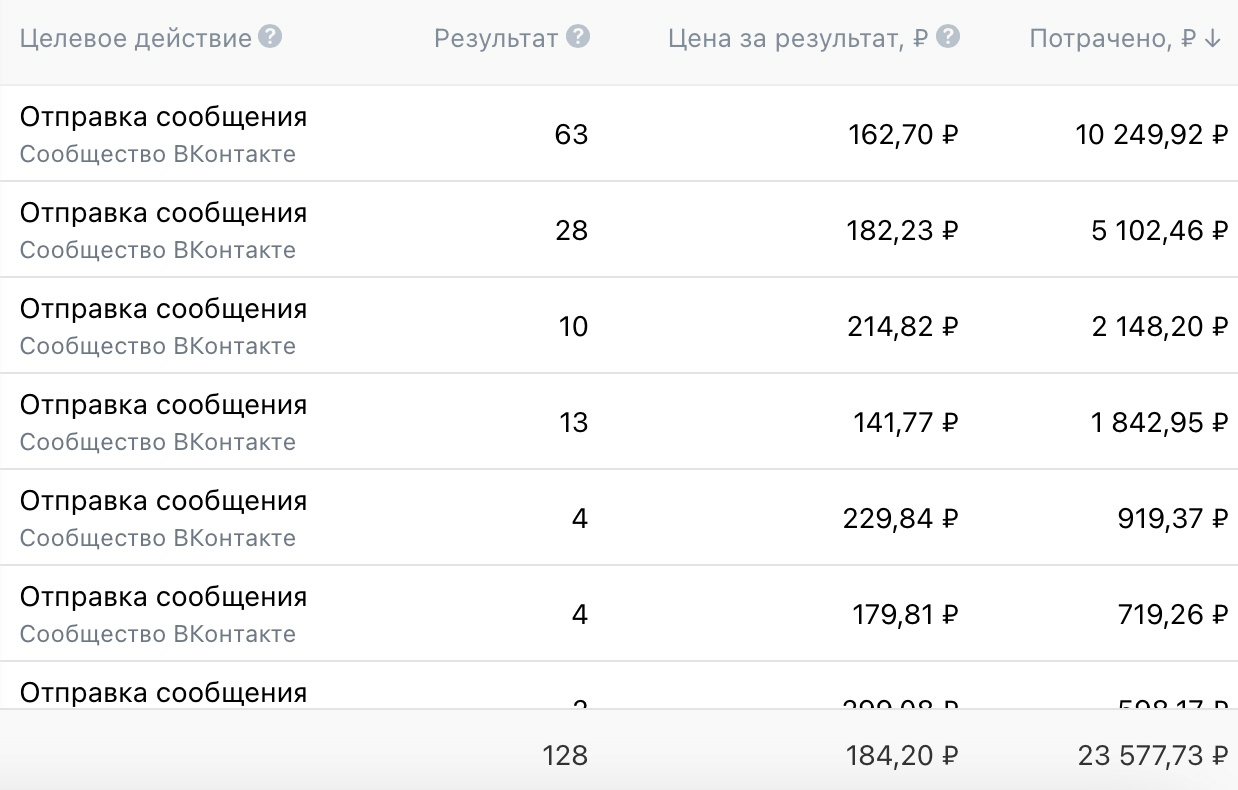Click the Целевое действие column header
Viewport: 1238px width, 790px height.
click(x=135, y=39)
